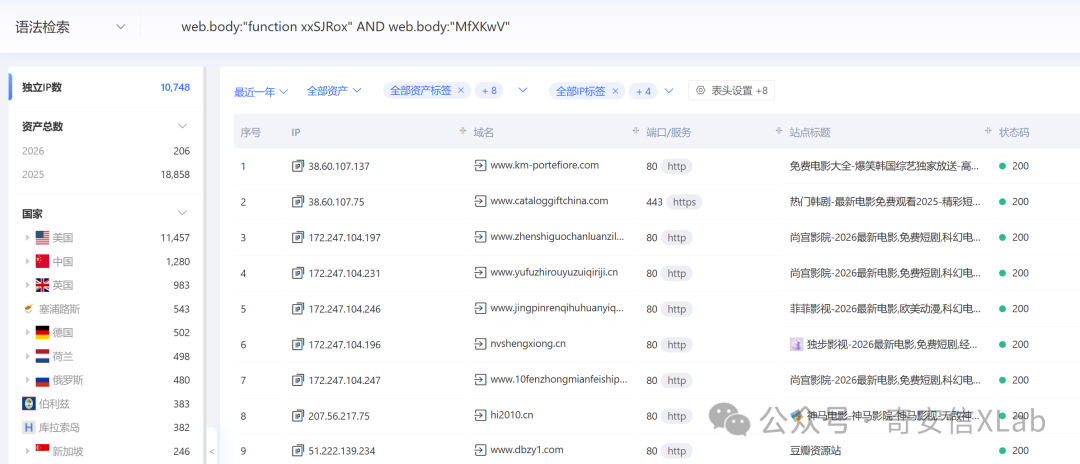Copy IP 38.60.107.75 using its copy icon
This screenshot has width=1080, height=464.
coord(298,202)
